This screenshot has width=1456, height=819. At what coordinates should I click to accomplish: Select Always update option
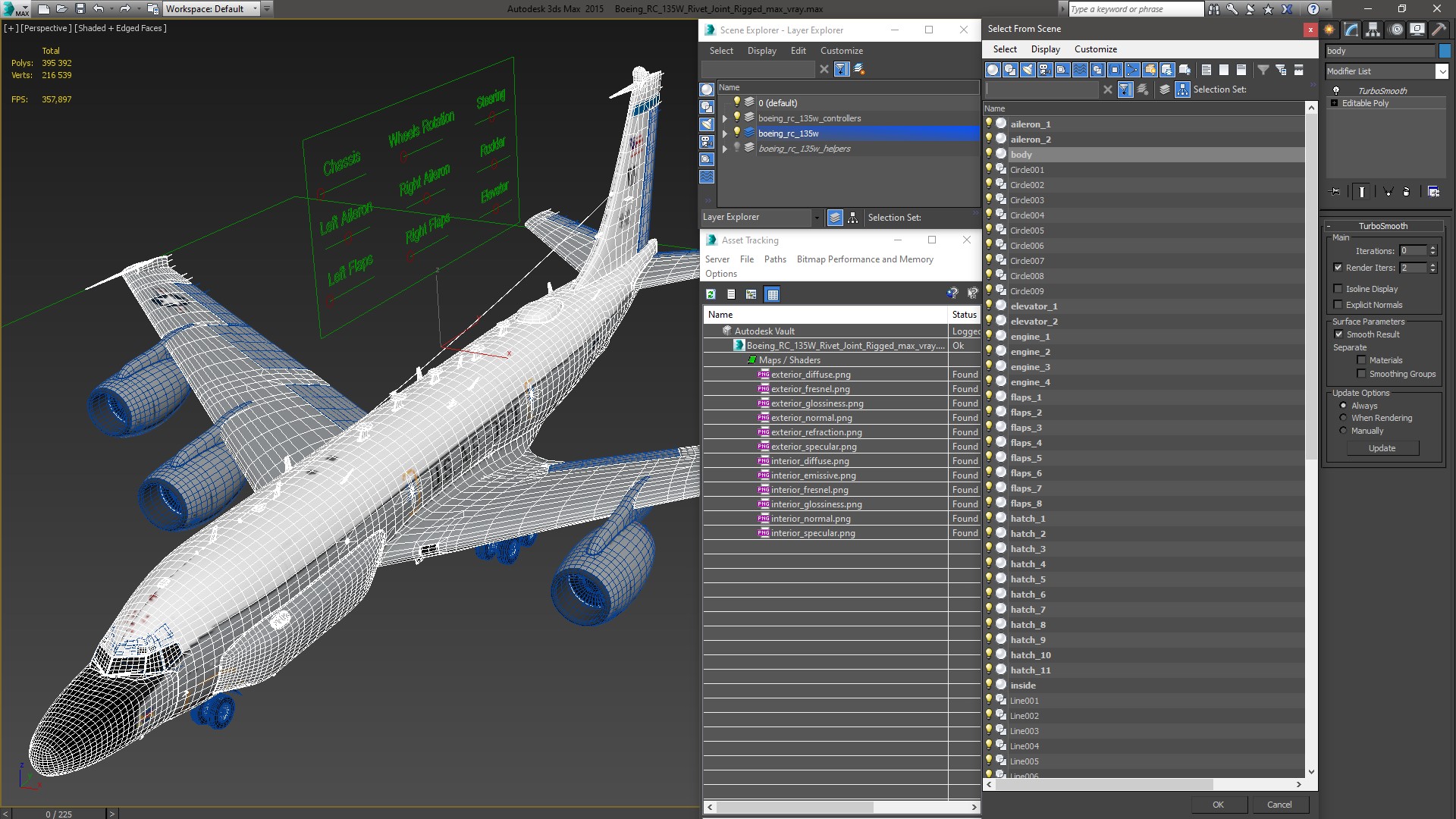[1343, 406]
